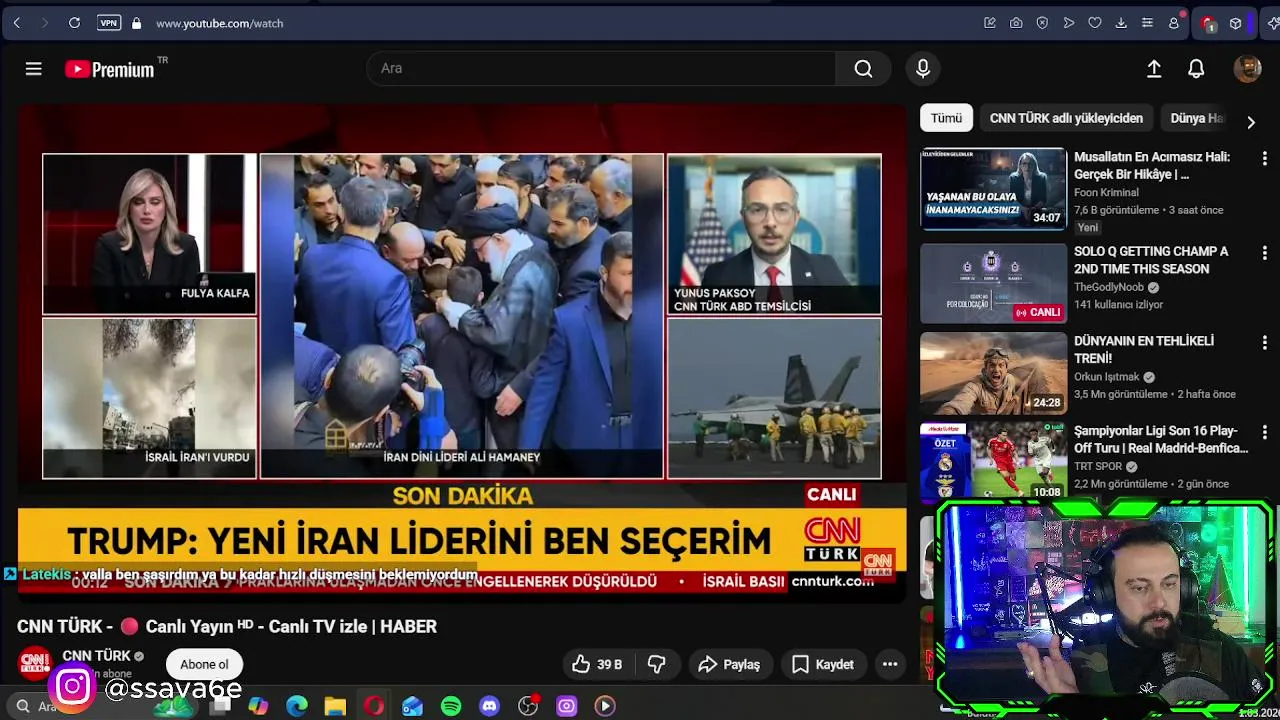Viewport: 1280px width, 720px height.
Task: Dislike the CNN TÜRK video
Action: pos(656,664)
